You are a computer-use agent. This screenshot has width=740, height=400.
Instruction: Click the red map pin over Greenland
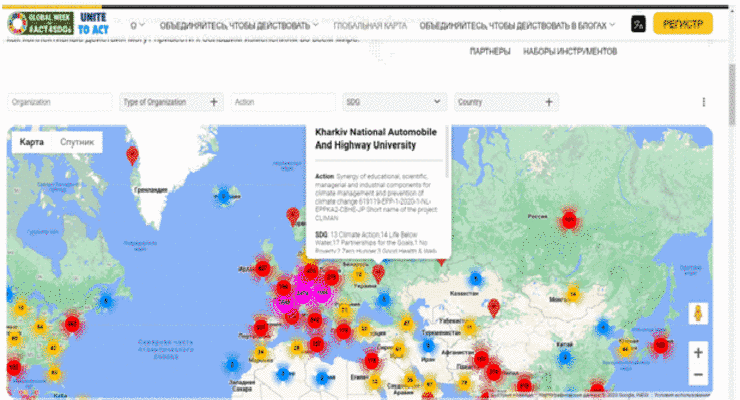click(x=132, y=154)
